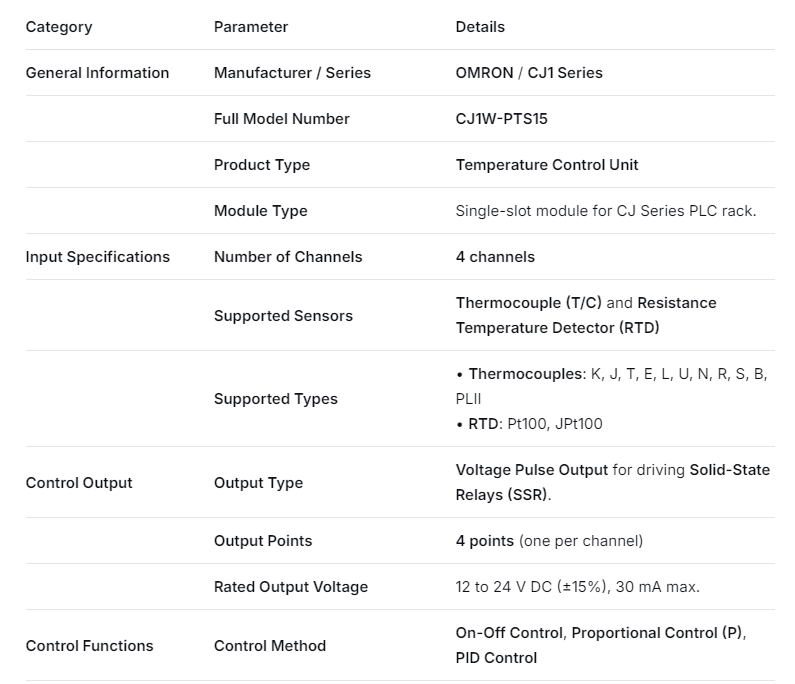Select the General Information category cell
This screenshot has height=684, width=795.
coord(97,73)
